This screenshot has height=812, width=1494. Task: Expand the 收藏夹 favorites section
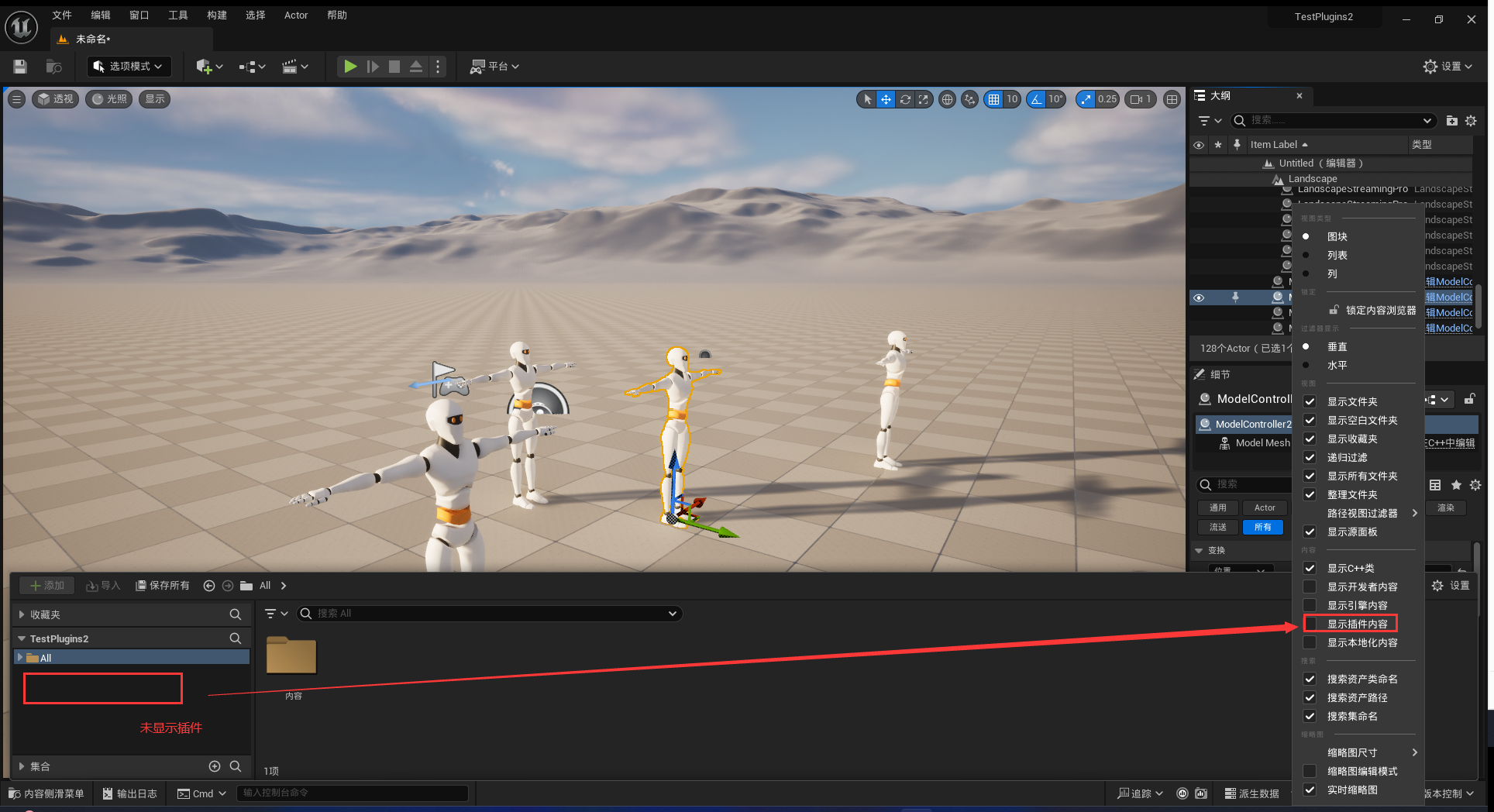pos(22,614)
